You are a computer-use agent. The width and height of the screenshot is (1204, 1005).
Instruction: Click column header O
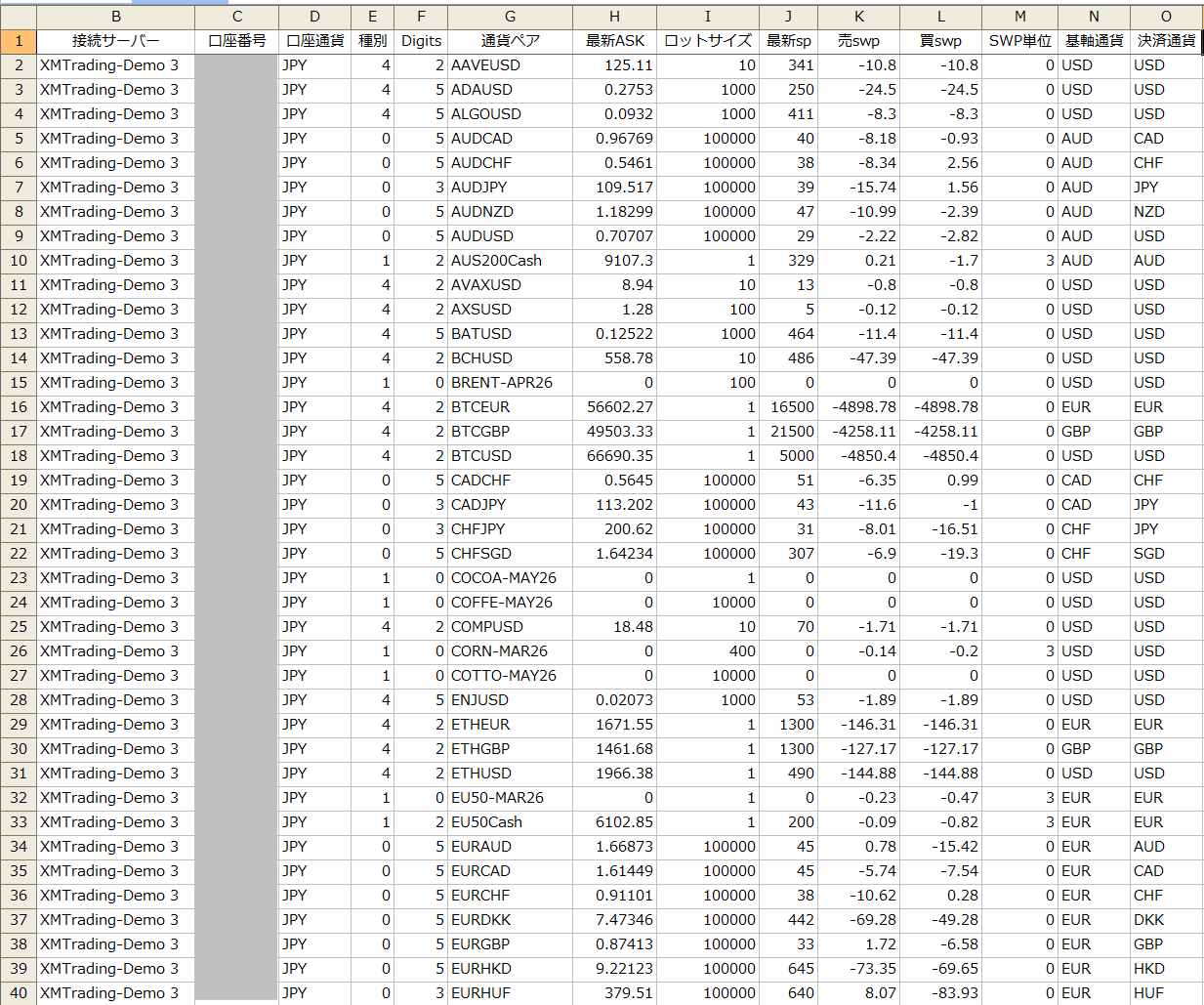1166,17
